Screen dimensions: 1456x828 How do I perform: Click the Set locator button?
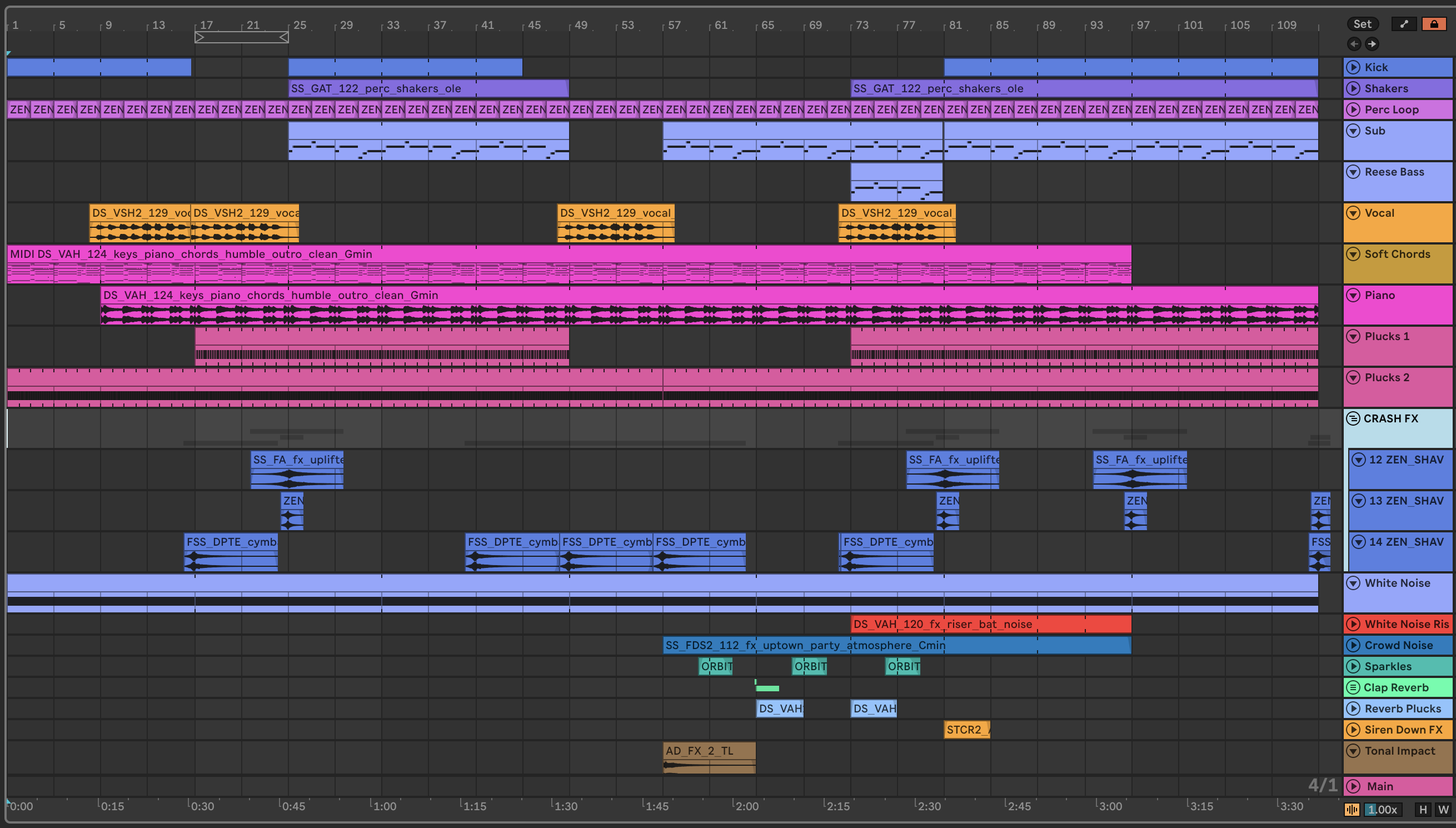[1363, 24]
